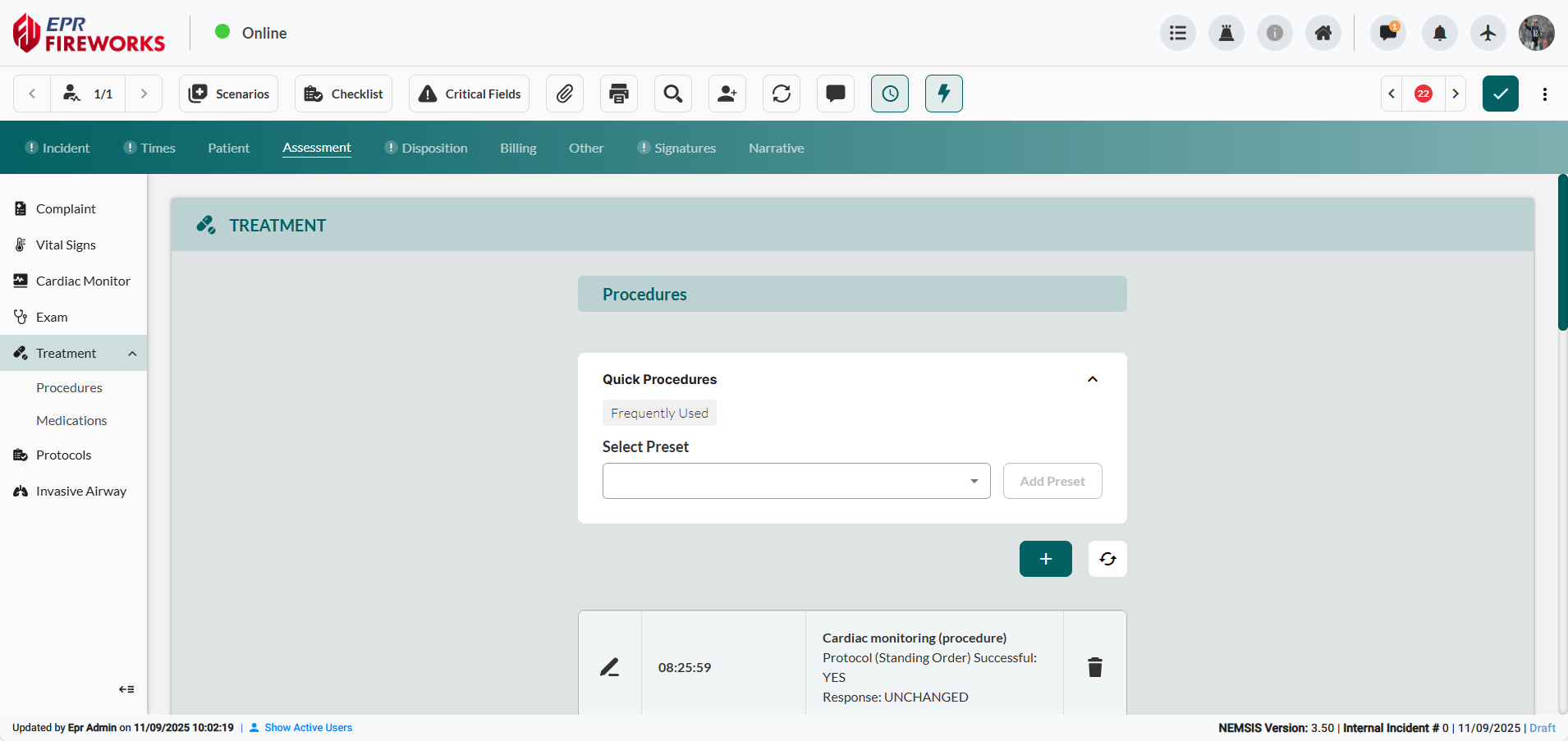1568x741 pixels.
Task: Open the notifications bell icon
Action: pyautogui.click(x=1439, y=33)
